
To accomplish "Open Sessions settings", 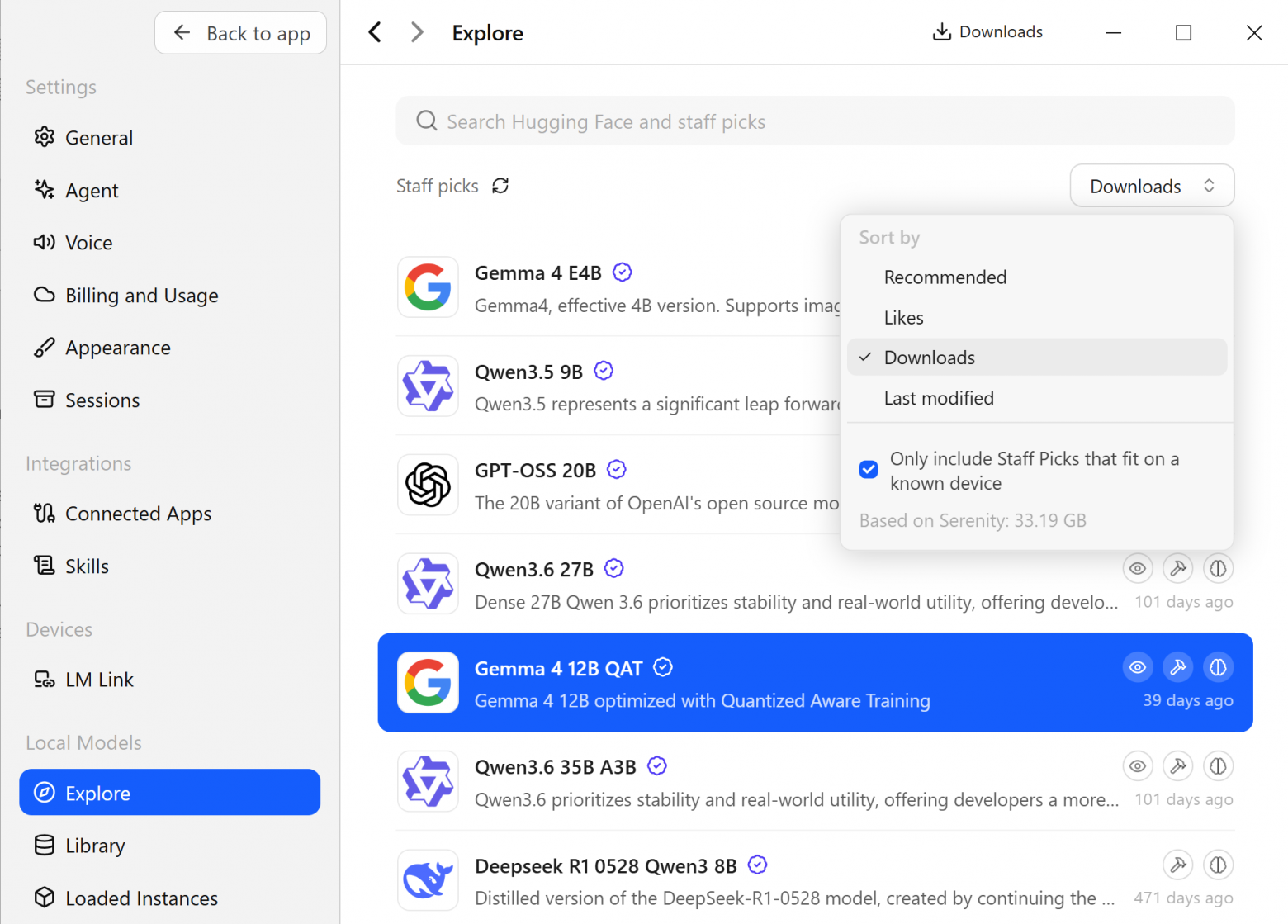I will point(170,400).
